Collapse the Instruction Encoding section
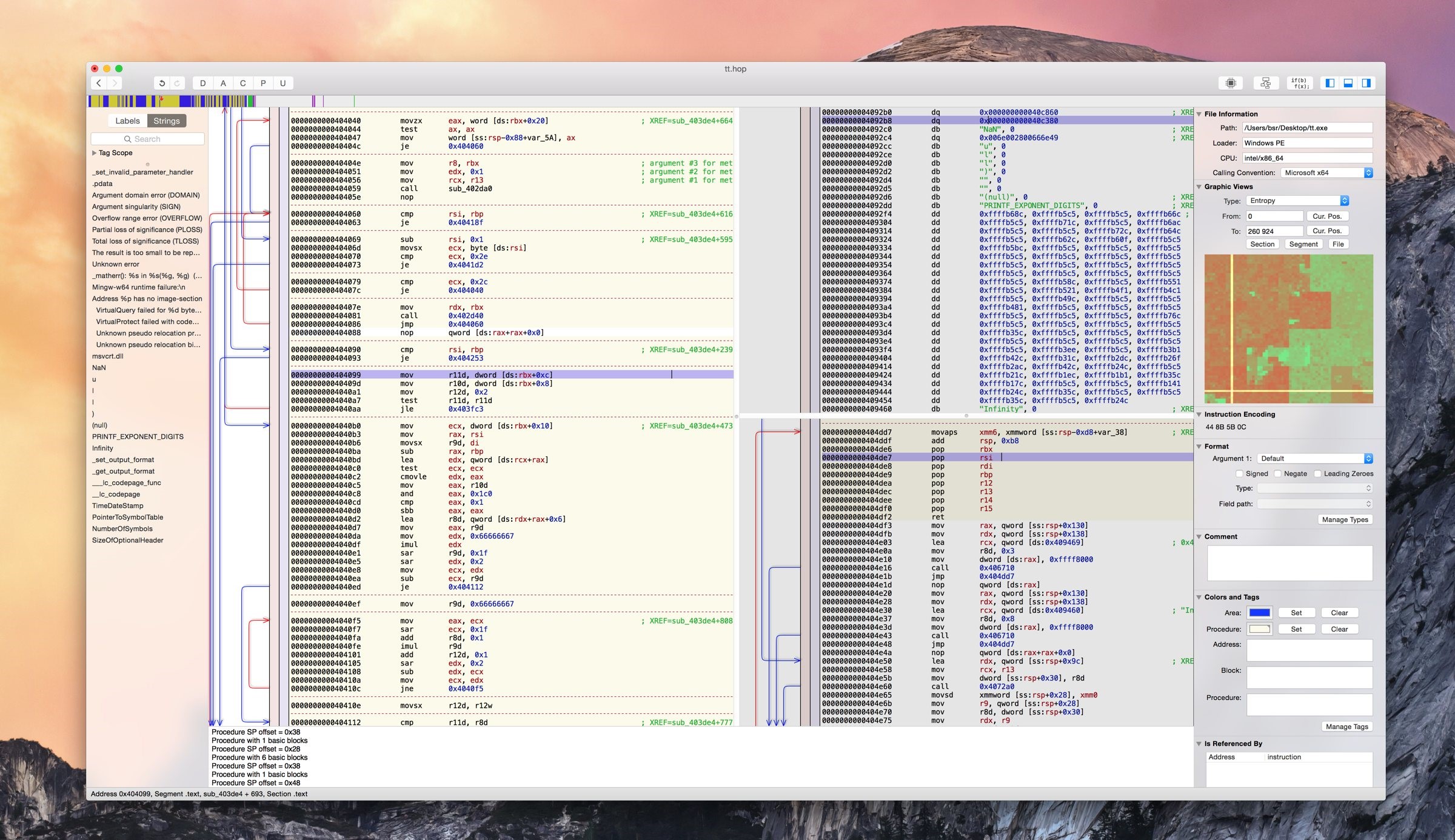The width and height of the screenshot is (1455, 840). (1199, 415)
